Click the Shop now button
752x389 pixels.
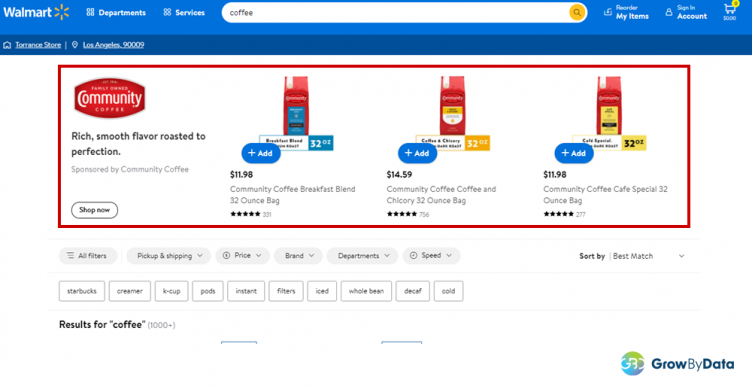tap(94, 210)
